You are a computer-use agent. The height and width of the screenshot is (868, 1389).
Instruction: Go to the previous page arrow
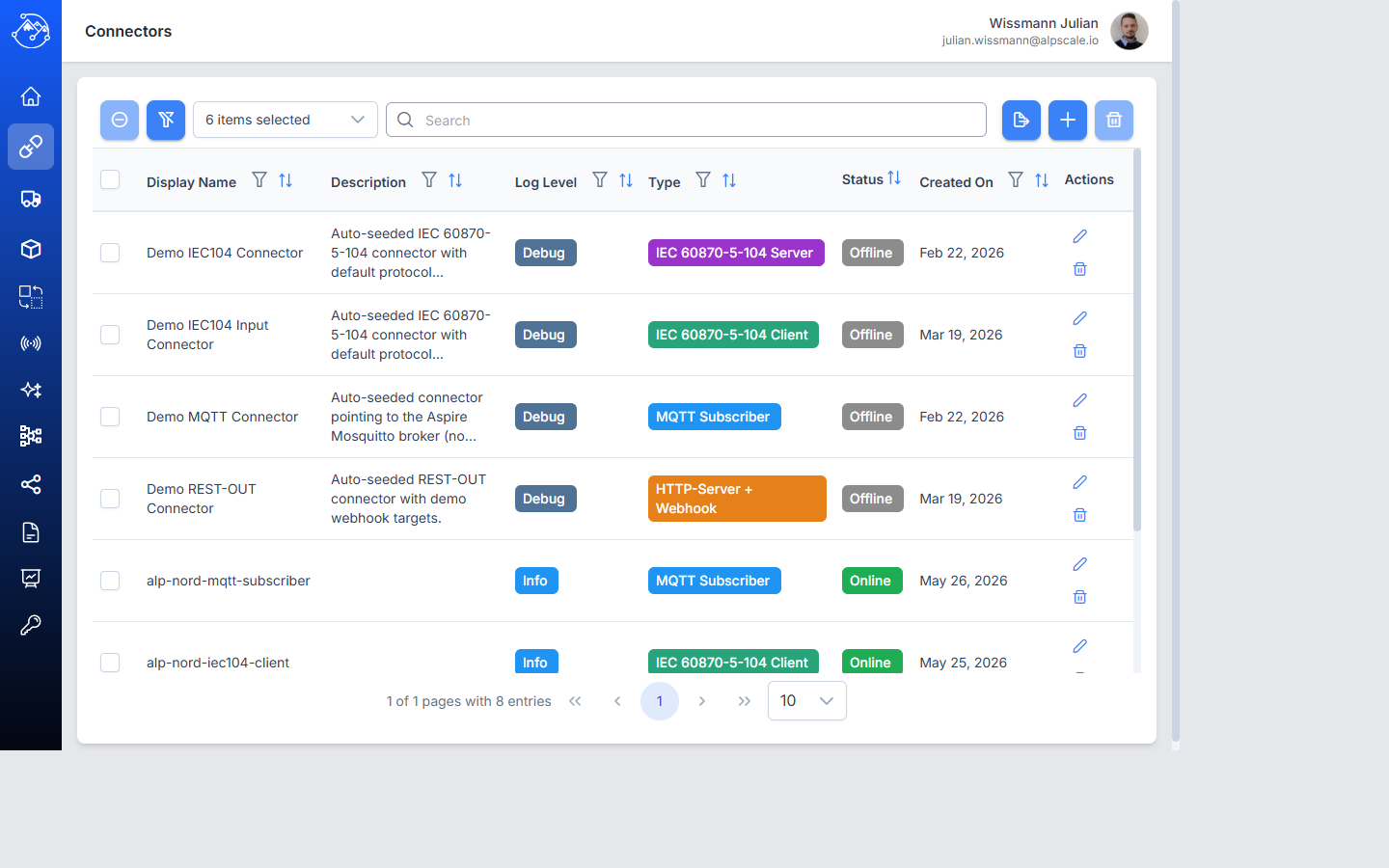(x=617, y=701)
